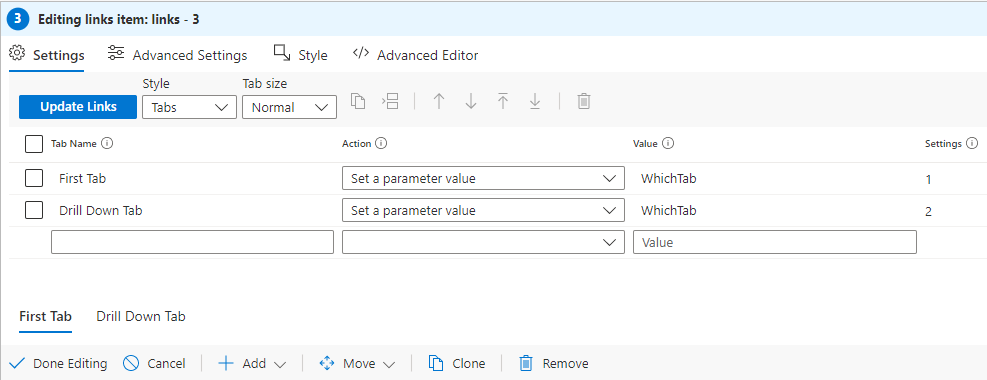
Task: Move selected link to bottom arrow
Action: [x=535, y=101]
